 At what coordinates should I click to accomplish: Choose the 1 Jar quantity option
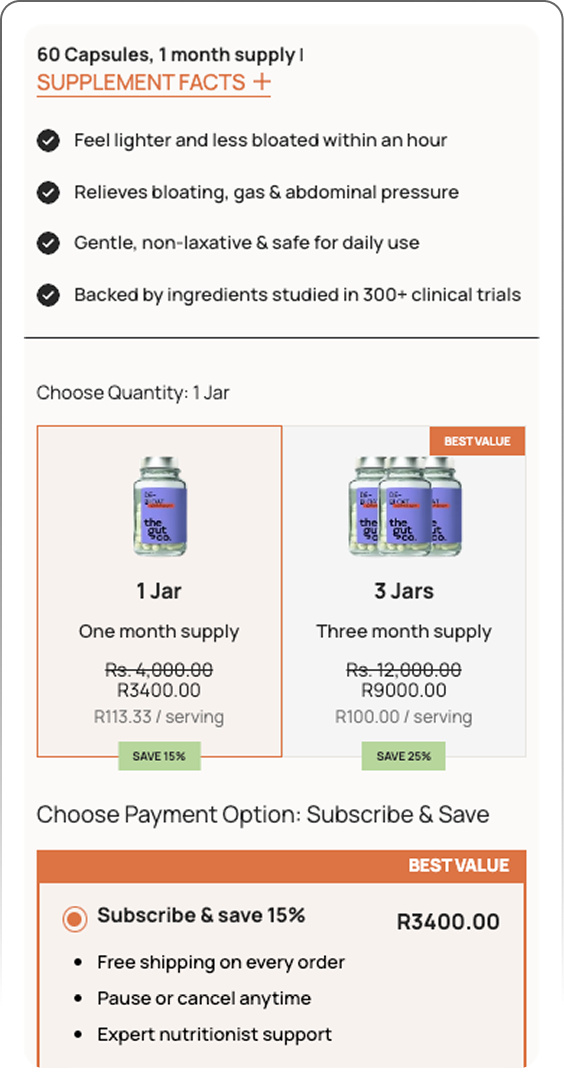pos(159,591)
